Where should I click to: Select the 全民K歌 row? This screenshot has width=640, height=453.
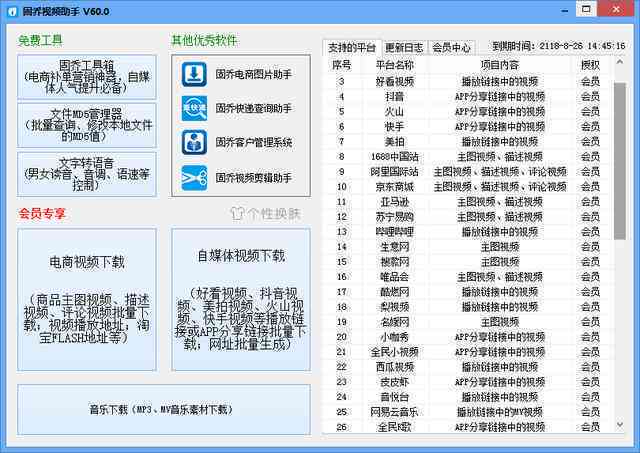467,427
